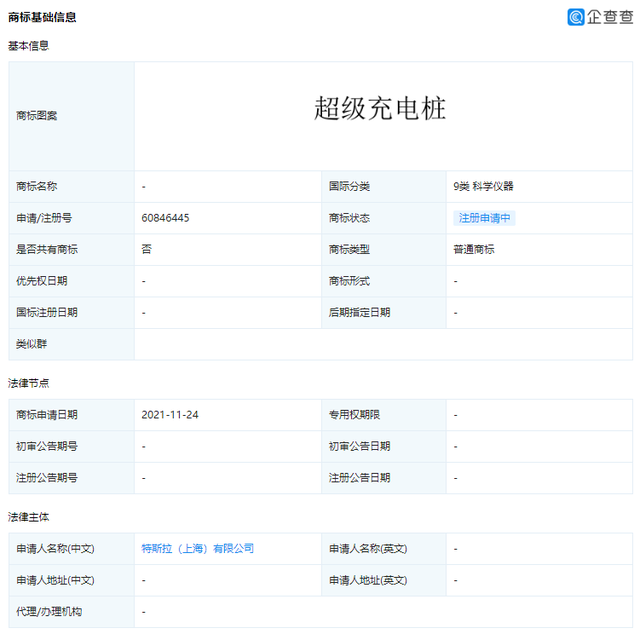
Task: Select the 商标基础信息 page heading
Action: coord(42,17)
